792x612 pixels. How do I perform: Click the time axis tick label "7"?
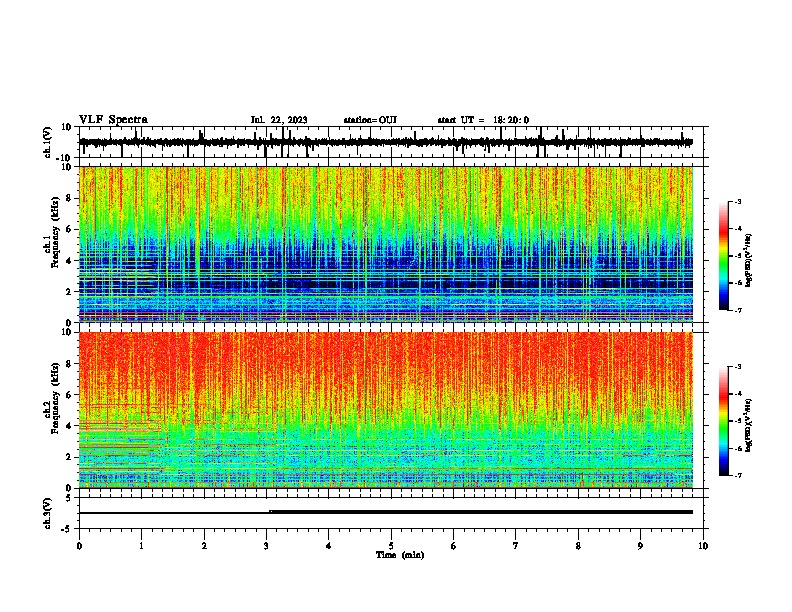click(516, 546)
